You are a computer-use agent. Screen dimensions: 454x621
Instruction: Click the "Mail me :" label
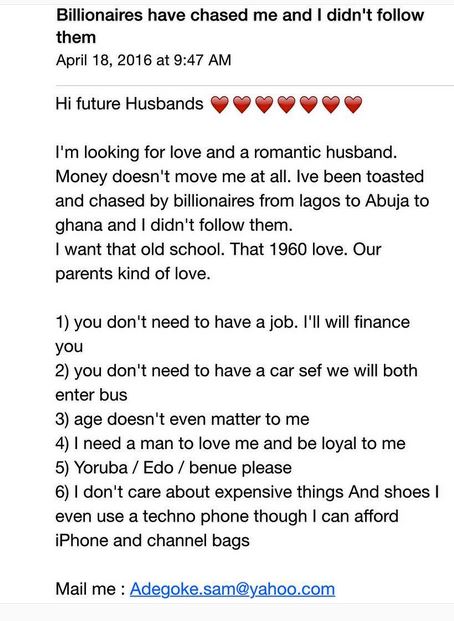(90, 589)
